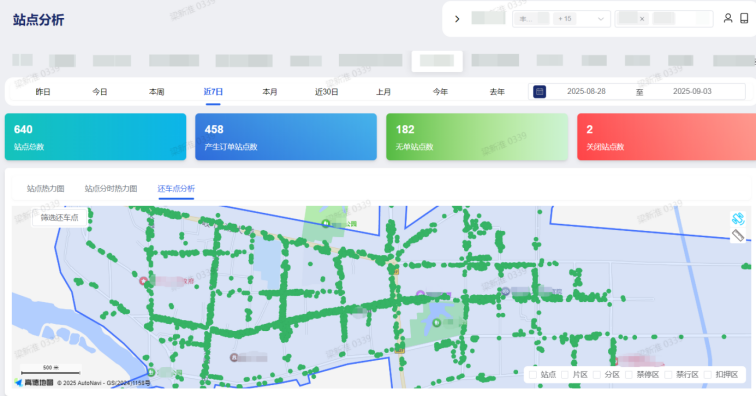Image resolution: width=756 pixels, height=396 pixels.
Task: Click the 筛选还车点 button on the map
Action: click(59, 218)
